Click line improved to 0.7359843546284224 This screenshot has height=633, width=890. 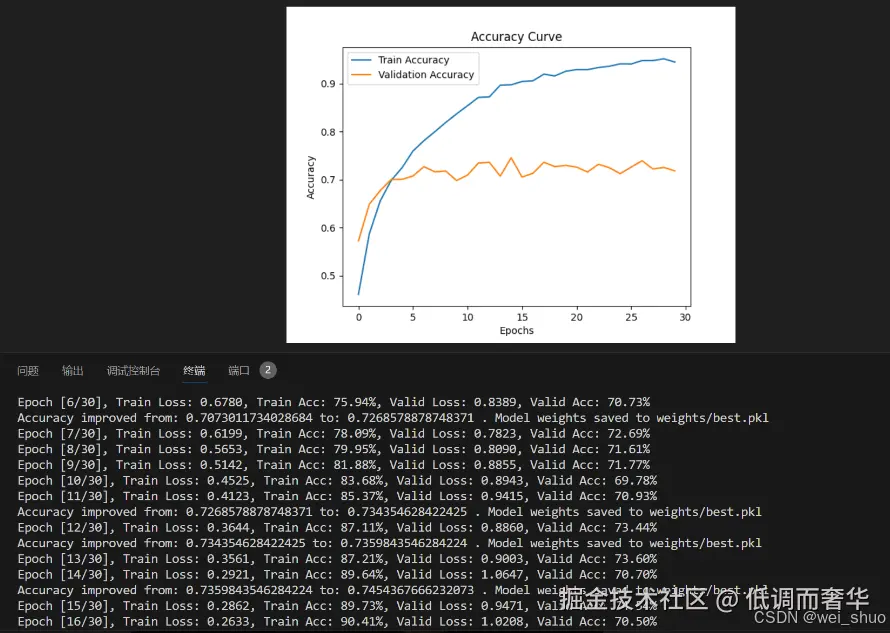click(389, 543)
